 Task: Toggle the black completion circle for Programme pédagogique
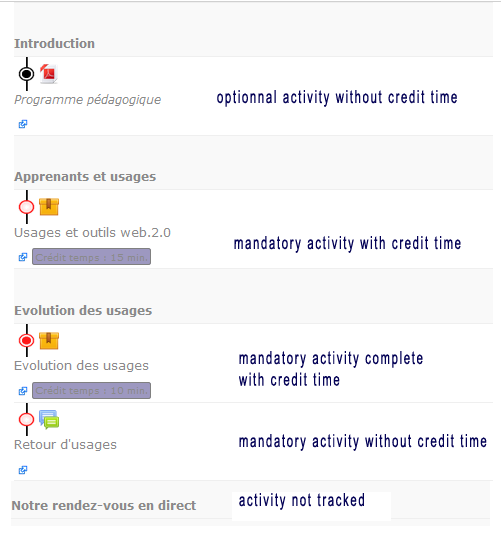pyautogui.click(x=27, y=74)
